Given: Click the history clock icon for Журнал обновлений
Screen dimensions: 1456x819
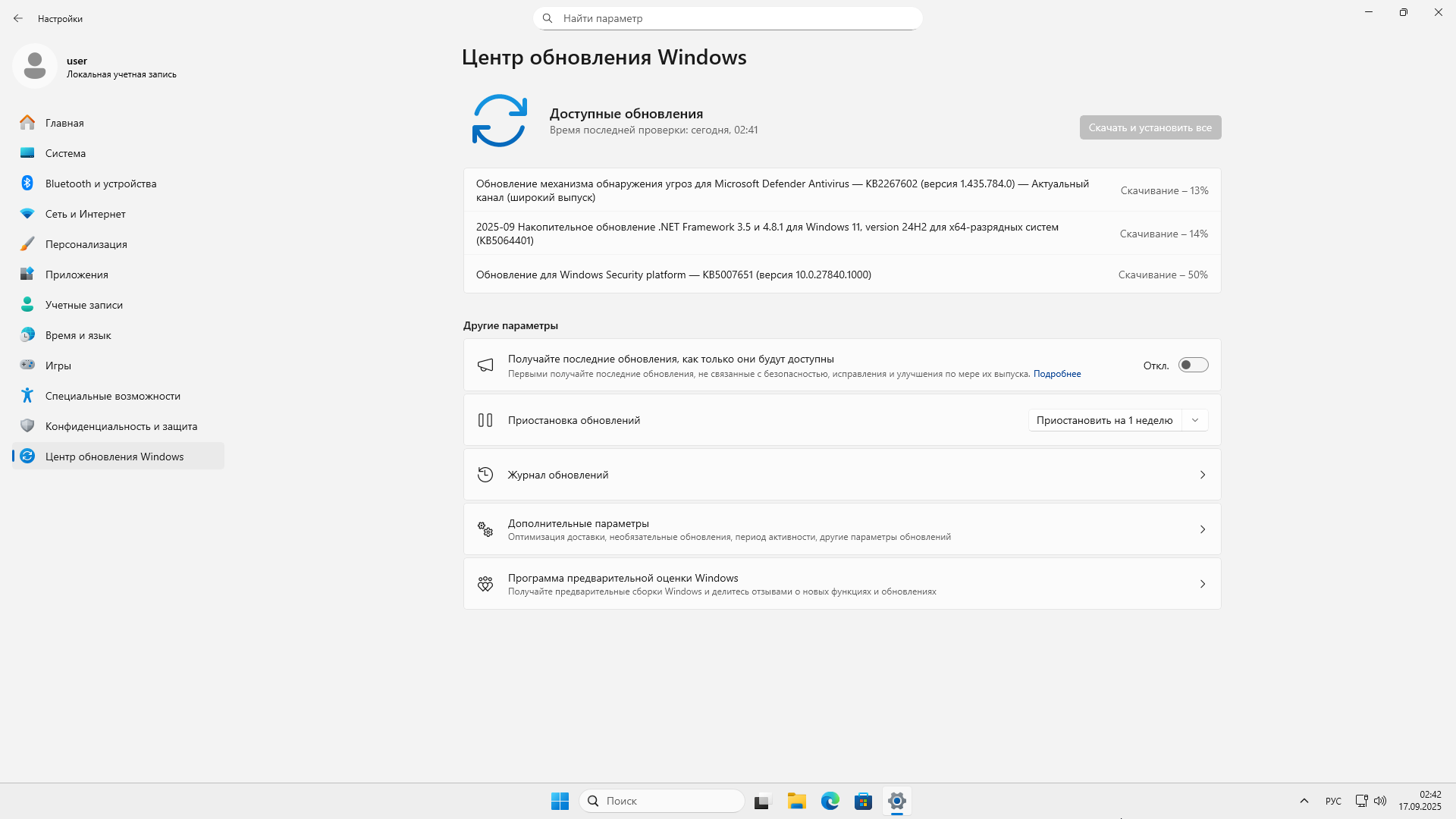Looking at the screenshot, I should 485,475.
